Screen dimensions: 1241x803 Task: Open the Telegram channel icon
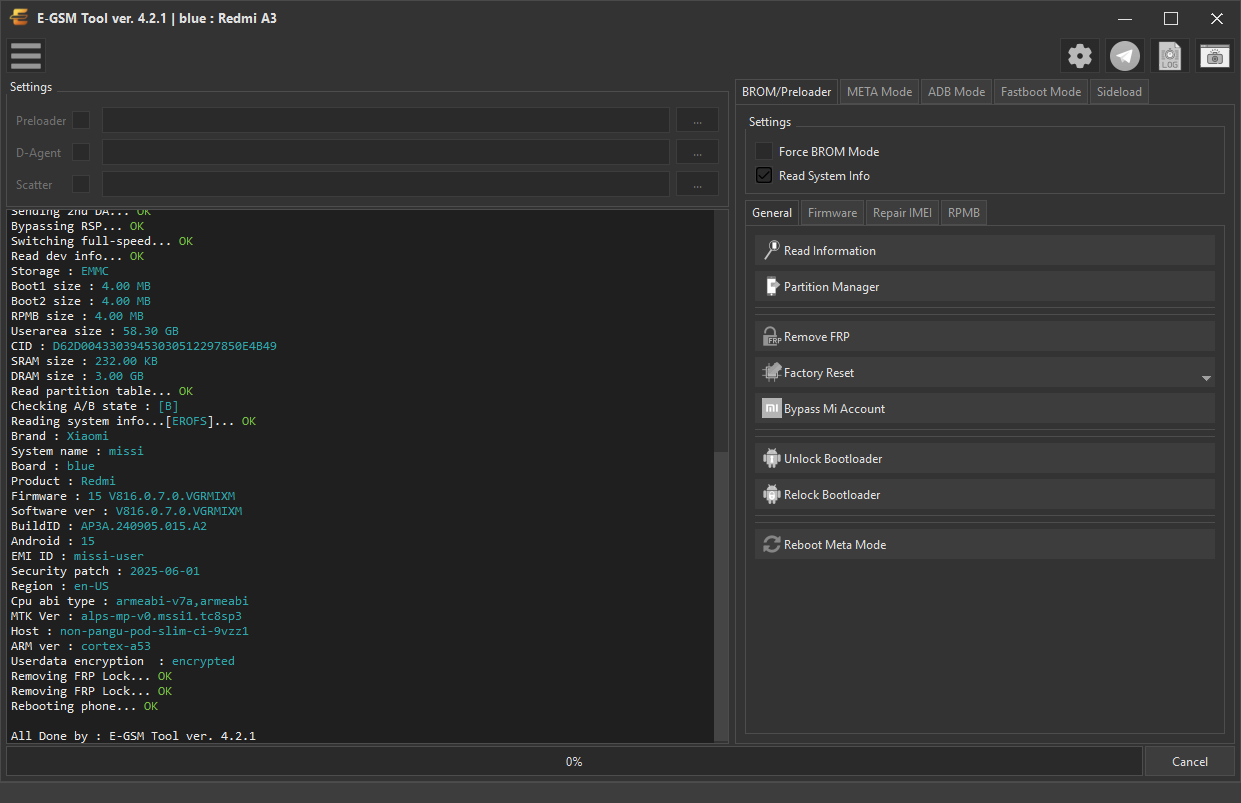(x=1125, y=56)
